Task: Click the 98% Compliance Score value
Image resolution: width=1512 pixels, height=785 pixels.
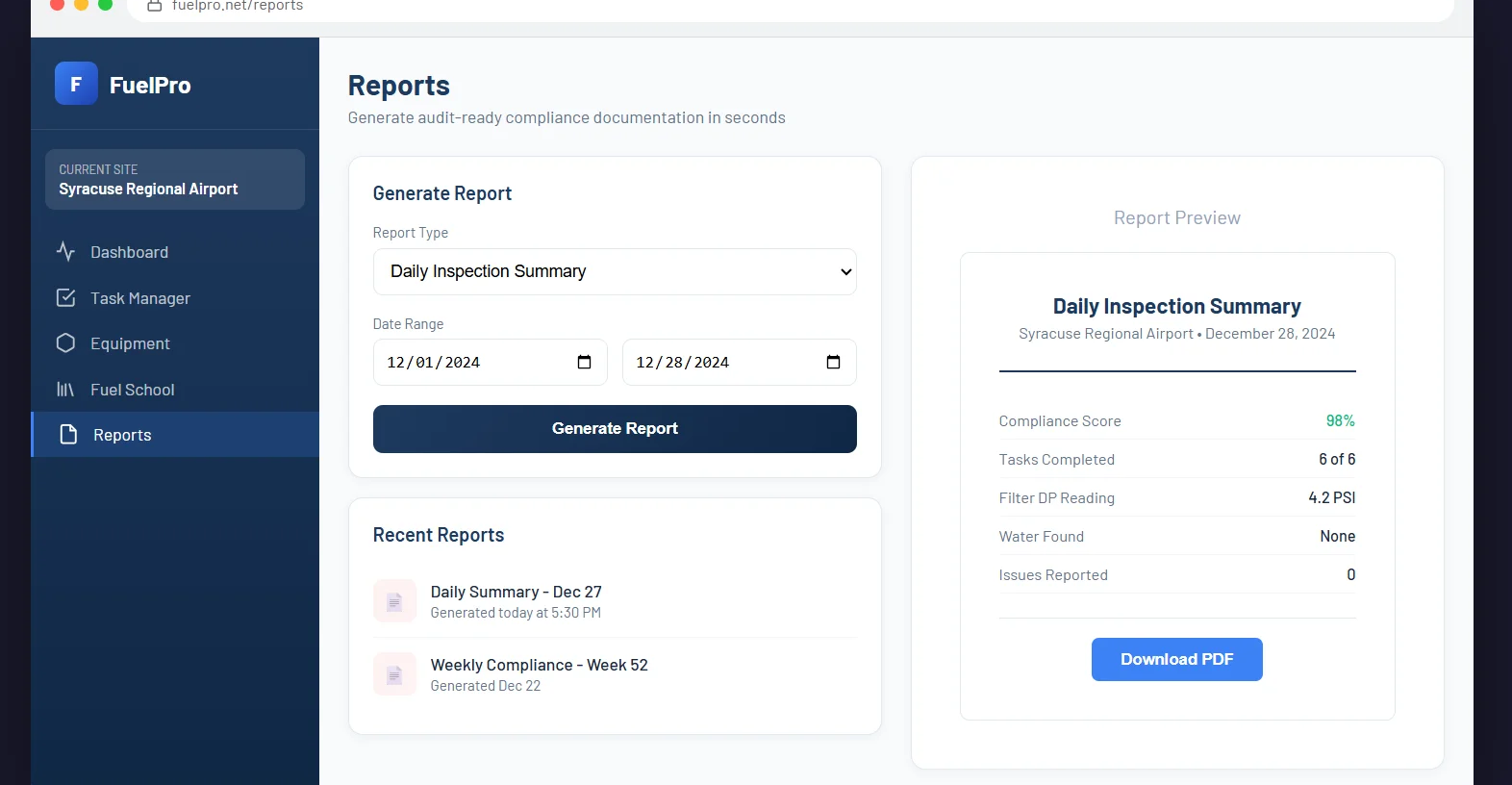Action: pyautogui.click(x=1340, y=421)
